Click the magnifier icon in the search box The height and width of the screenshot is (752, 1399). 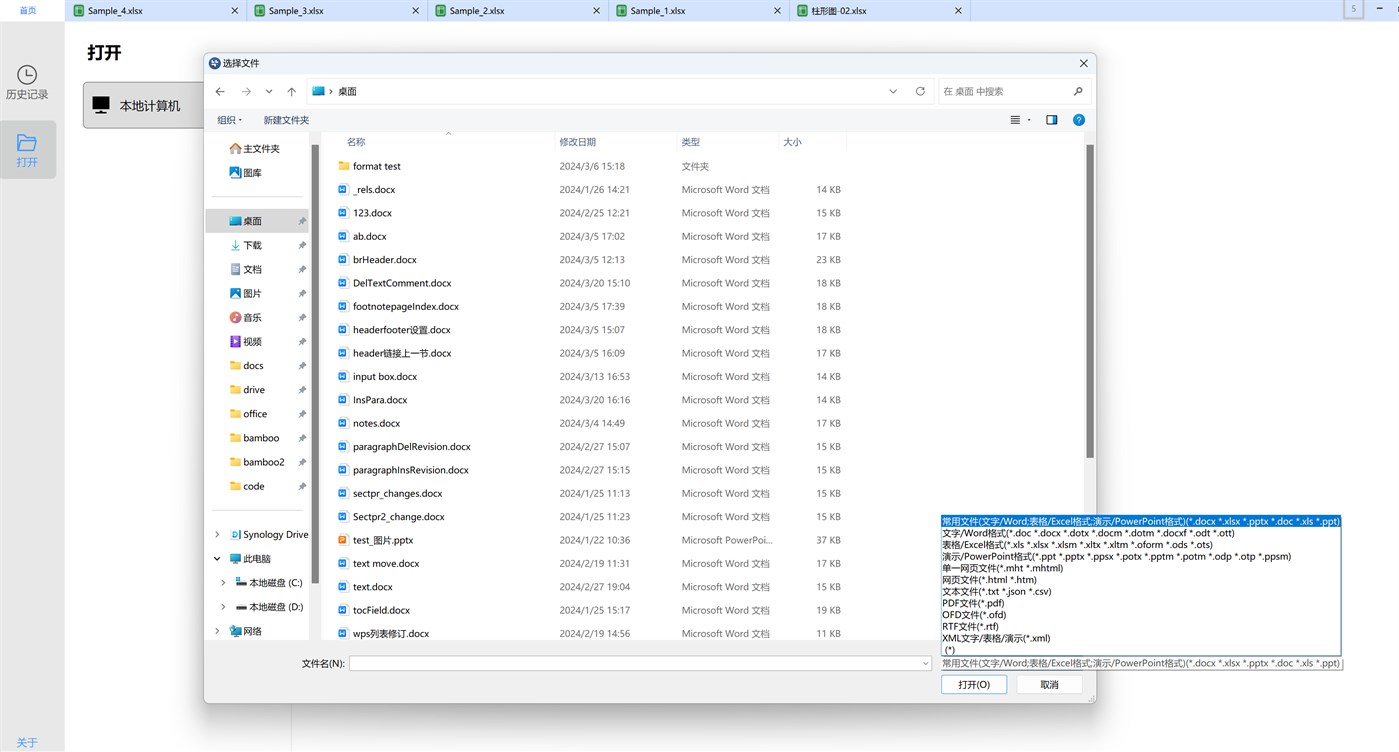tap(1077, 90)
